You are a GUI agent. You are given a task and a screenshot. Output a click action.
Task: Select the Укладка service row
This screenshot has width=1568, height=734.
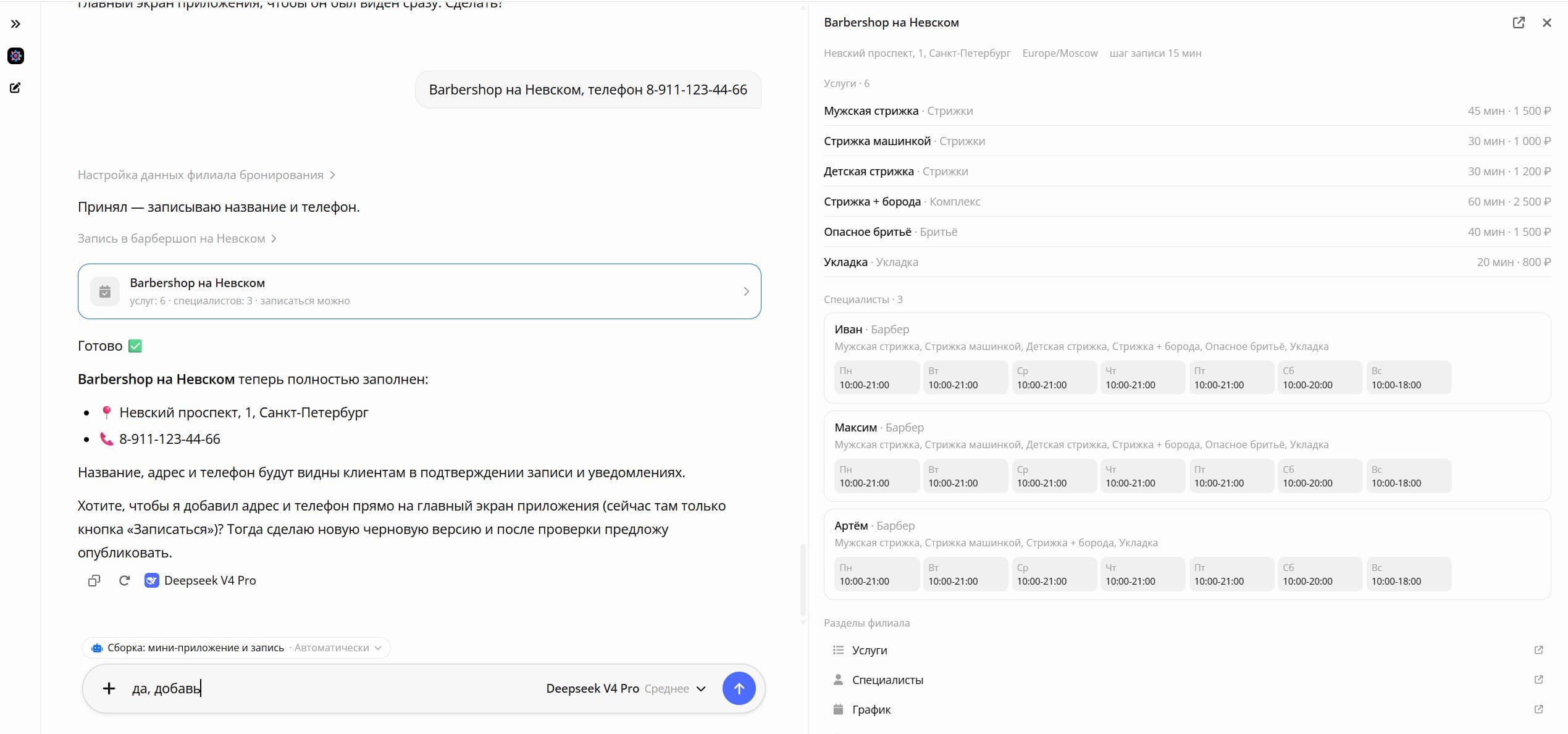1188,262
